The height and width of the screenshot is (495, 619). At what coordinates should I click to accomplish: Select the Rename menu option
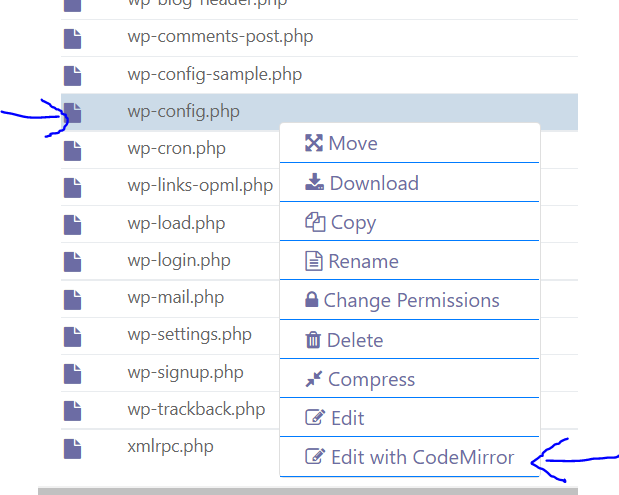[409, 261]
